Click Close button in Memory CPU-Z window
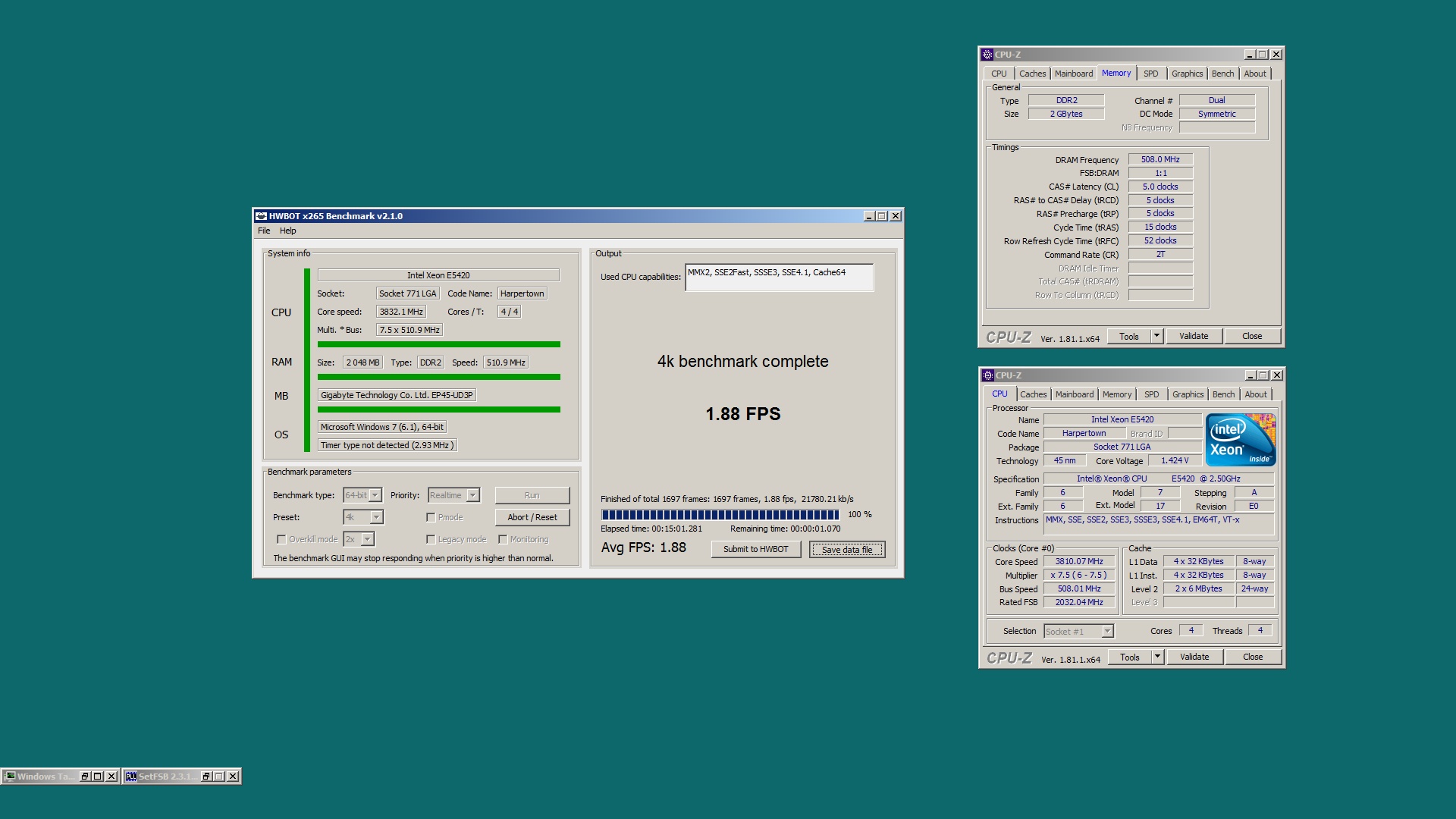 click(1252, 336)
